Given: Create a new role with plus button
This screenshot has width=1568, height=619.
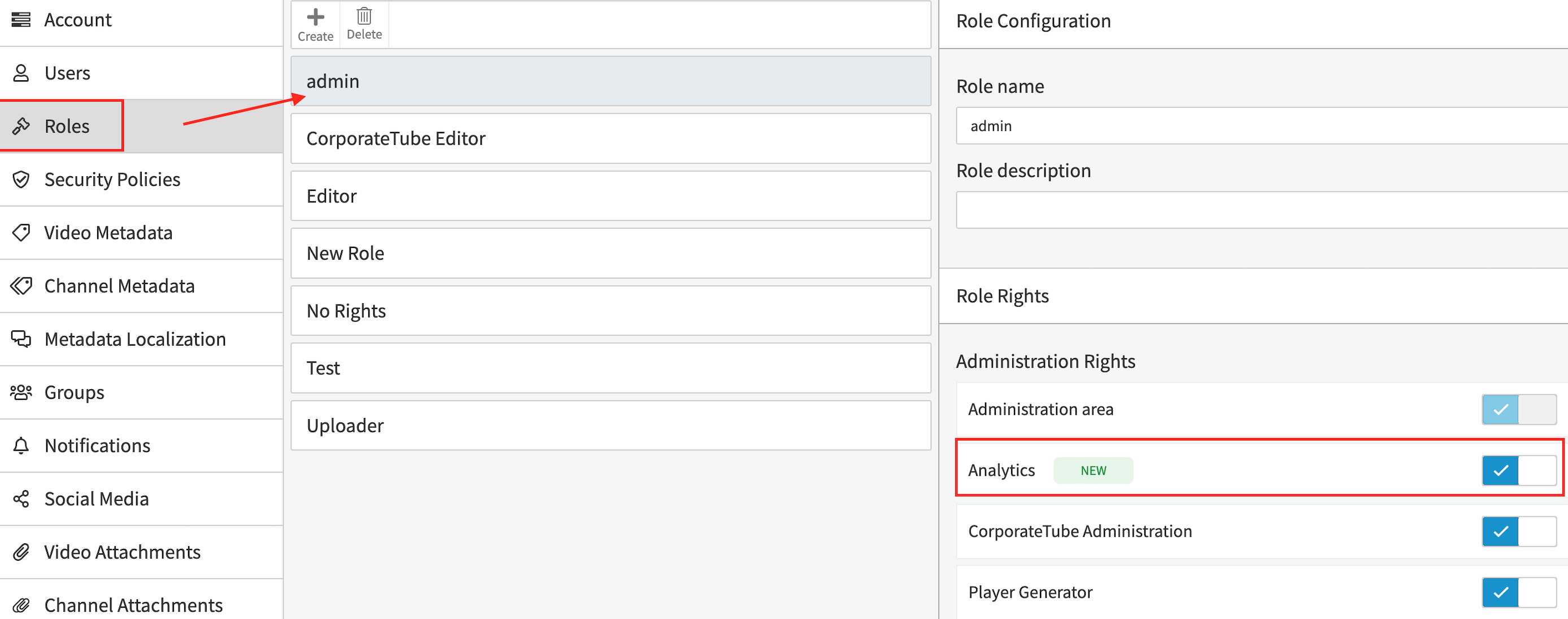Looking at the screenshot, I should pyautogui.click(x=315, y=24).
